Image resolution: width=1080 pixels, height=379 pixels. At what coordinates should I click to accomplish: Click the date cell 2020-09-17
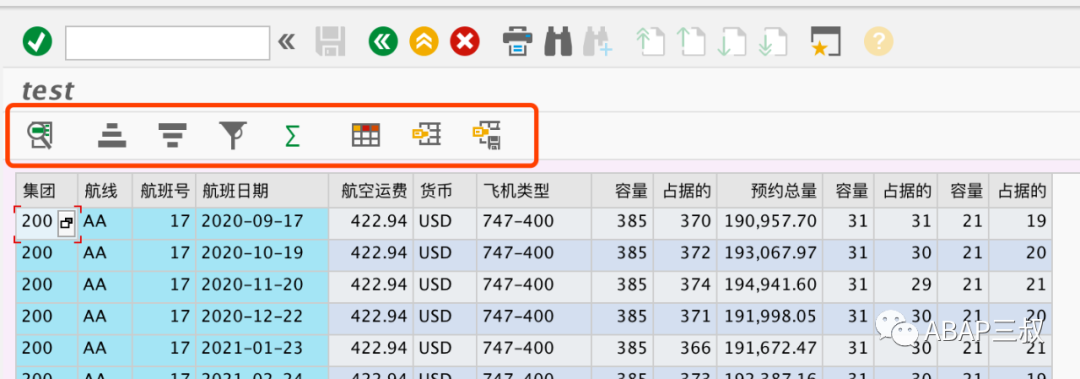coord(262,222)
